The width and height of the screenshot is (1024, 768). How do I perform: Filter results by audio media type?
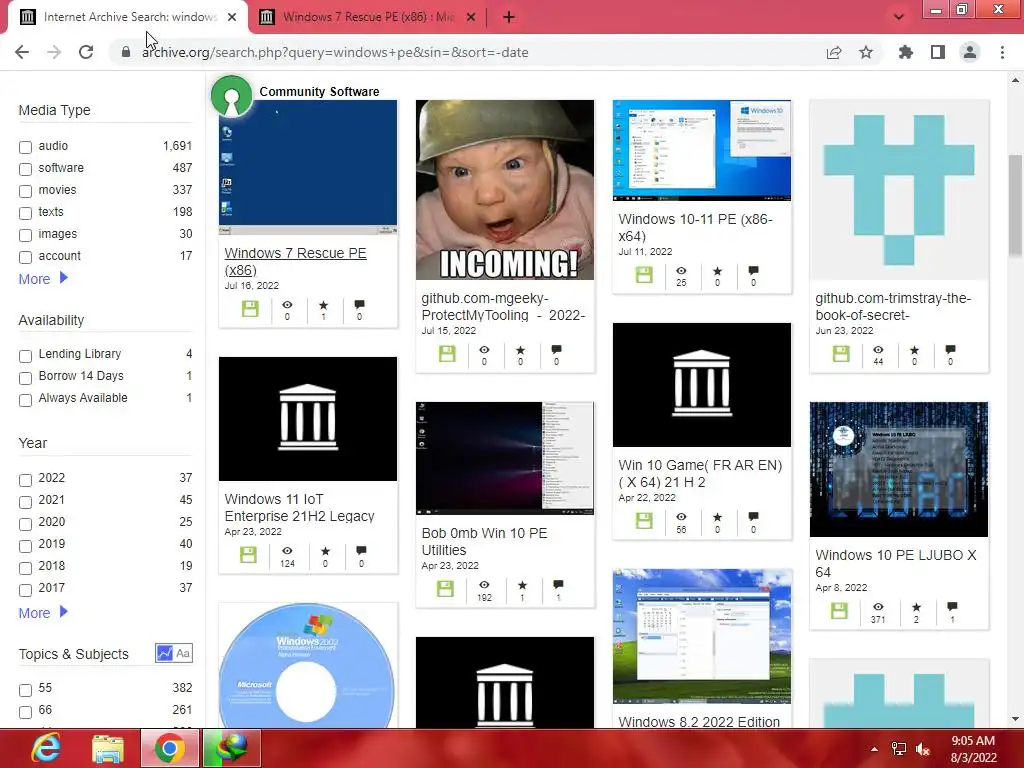(x=25, y=147)
